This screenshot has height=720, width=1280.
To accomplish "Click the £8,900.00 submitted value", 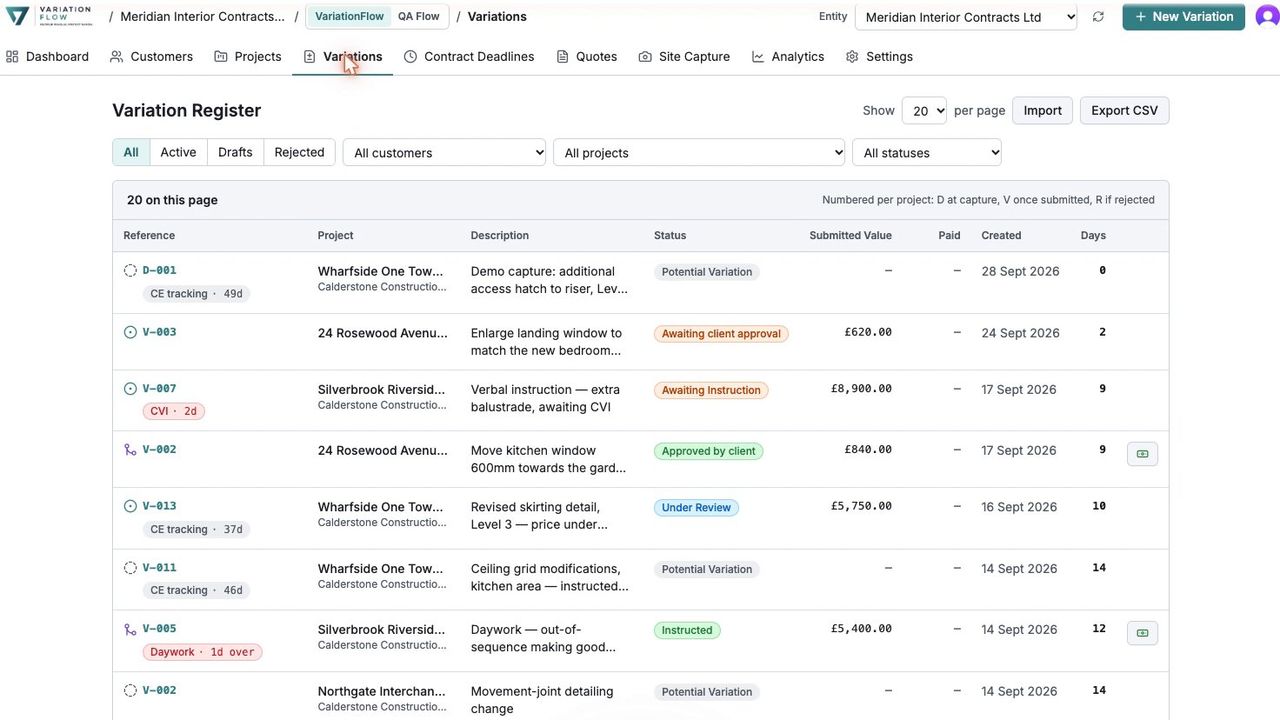I will pos(861,389).
